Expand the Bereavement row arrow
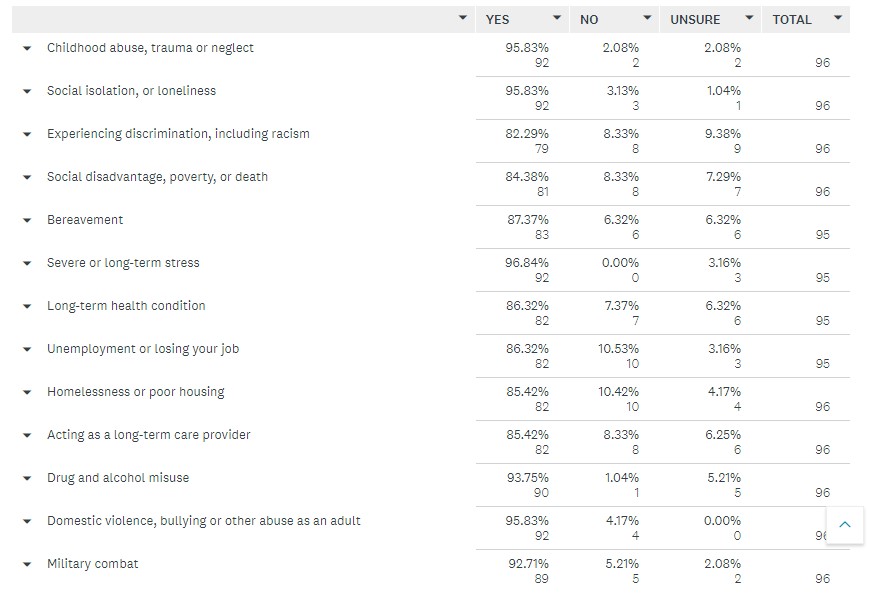 pos(26,220)
